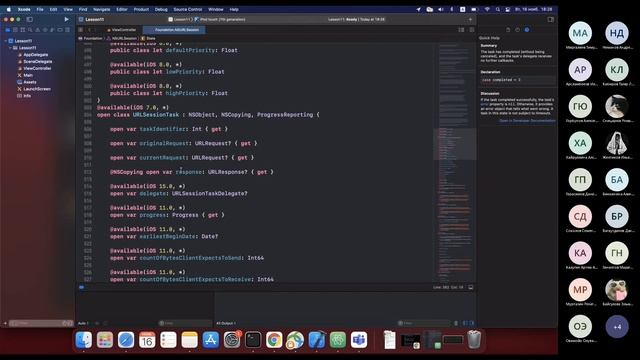640x360 pixels.
Task: Open Safari from the Dock
Action: coord(126,340)
